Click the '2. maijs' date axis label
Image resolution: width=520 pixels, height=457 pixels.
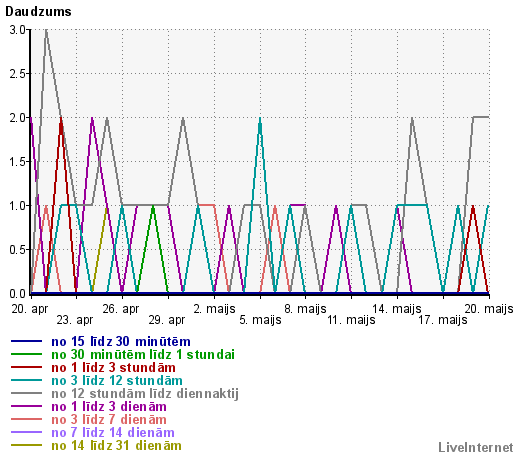click(x=214, y=309)
